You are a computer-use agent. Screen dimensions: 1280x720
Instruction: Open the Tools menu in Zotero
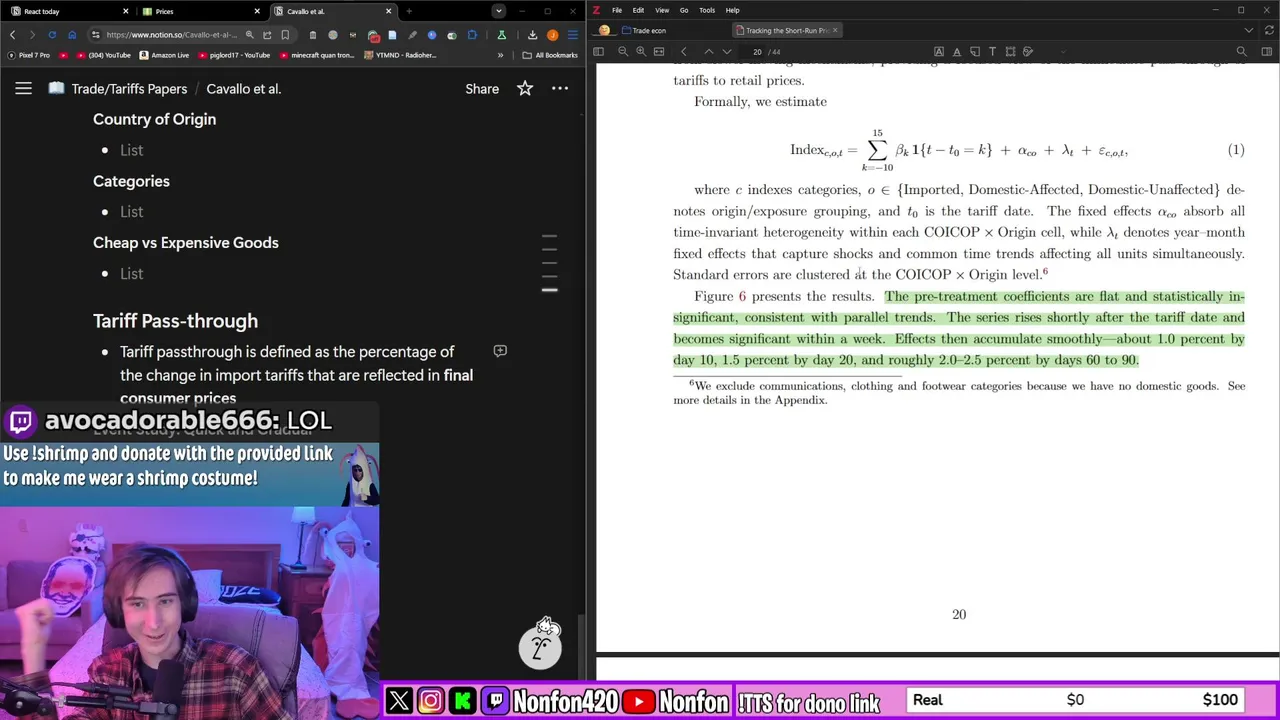(707, 10)
